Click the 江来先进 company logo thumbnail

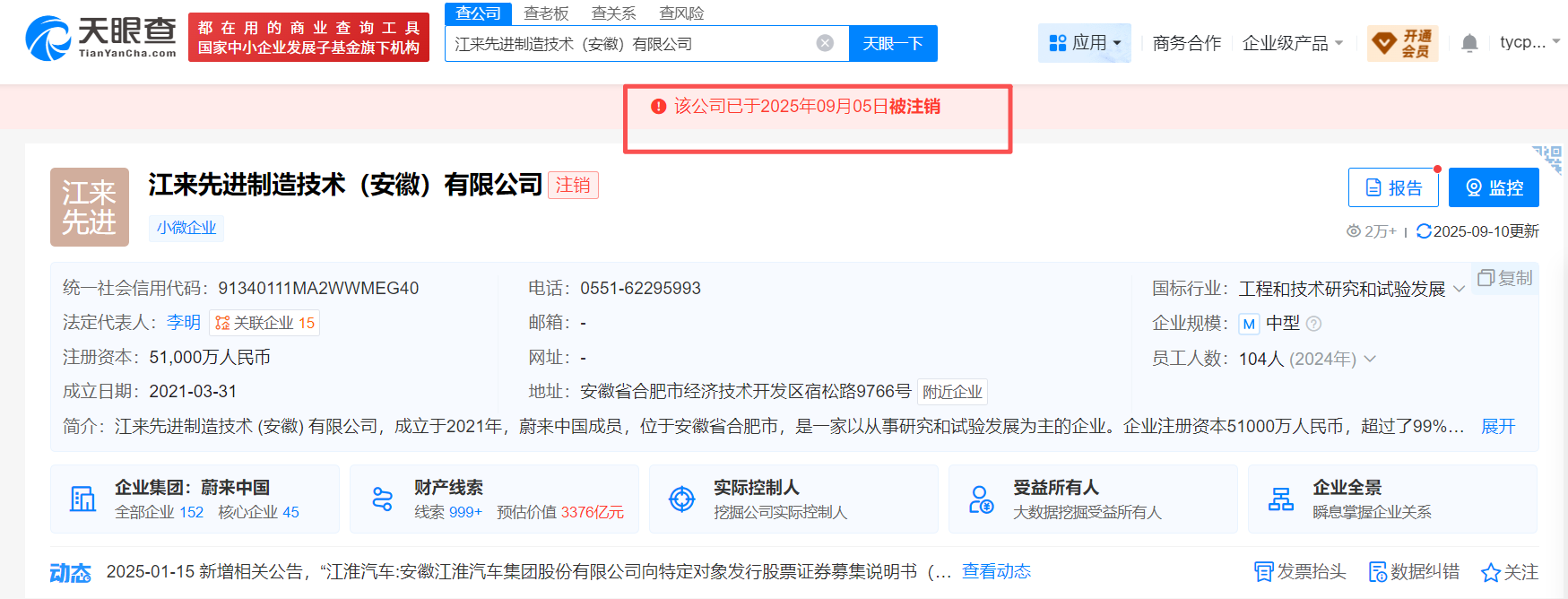coord(90,207)
